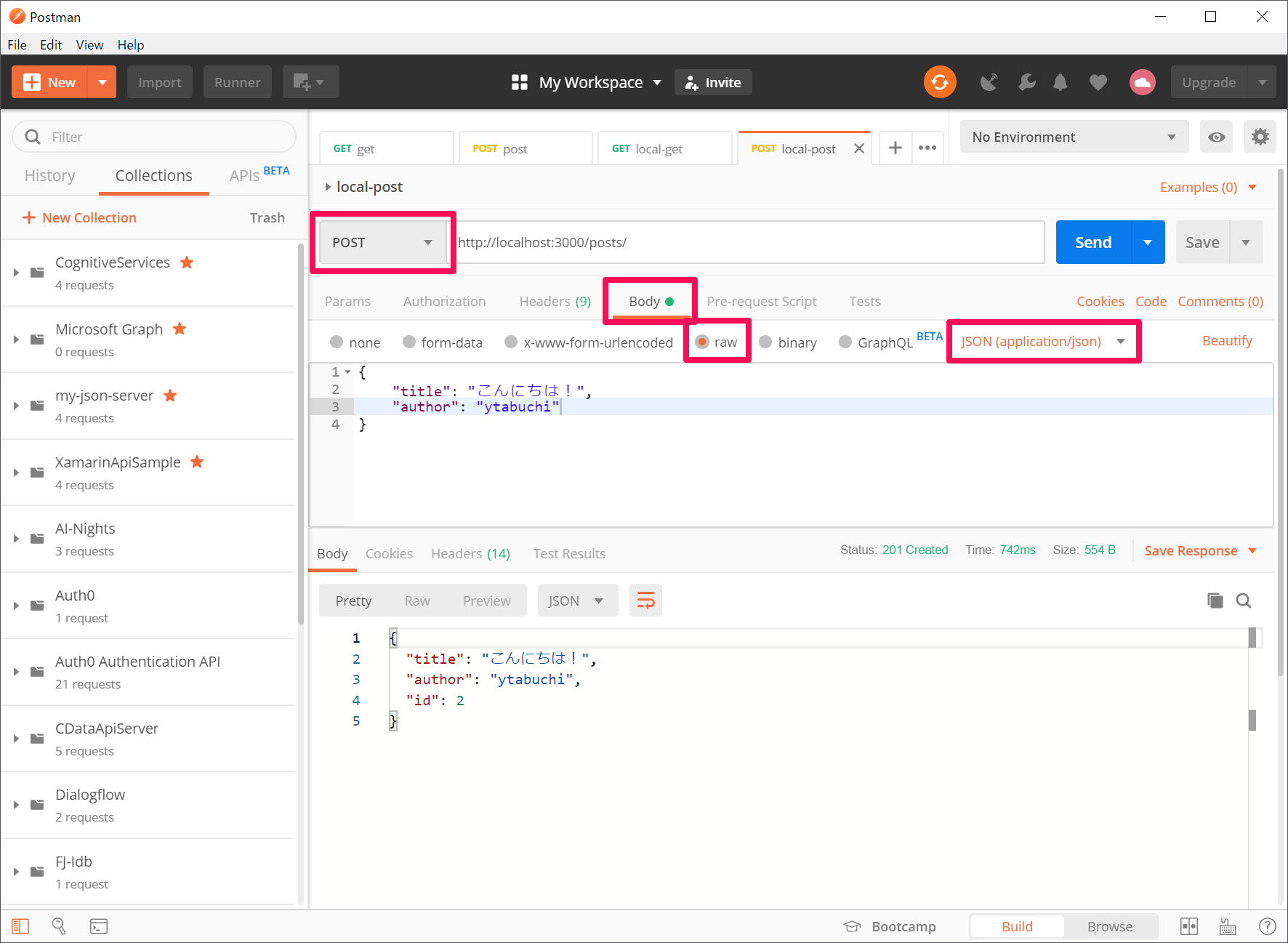
Task: Click the environment quick look eye icon
Action: tap(1217, 137)
